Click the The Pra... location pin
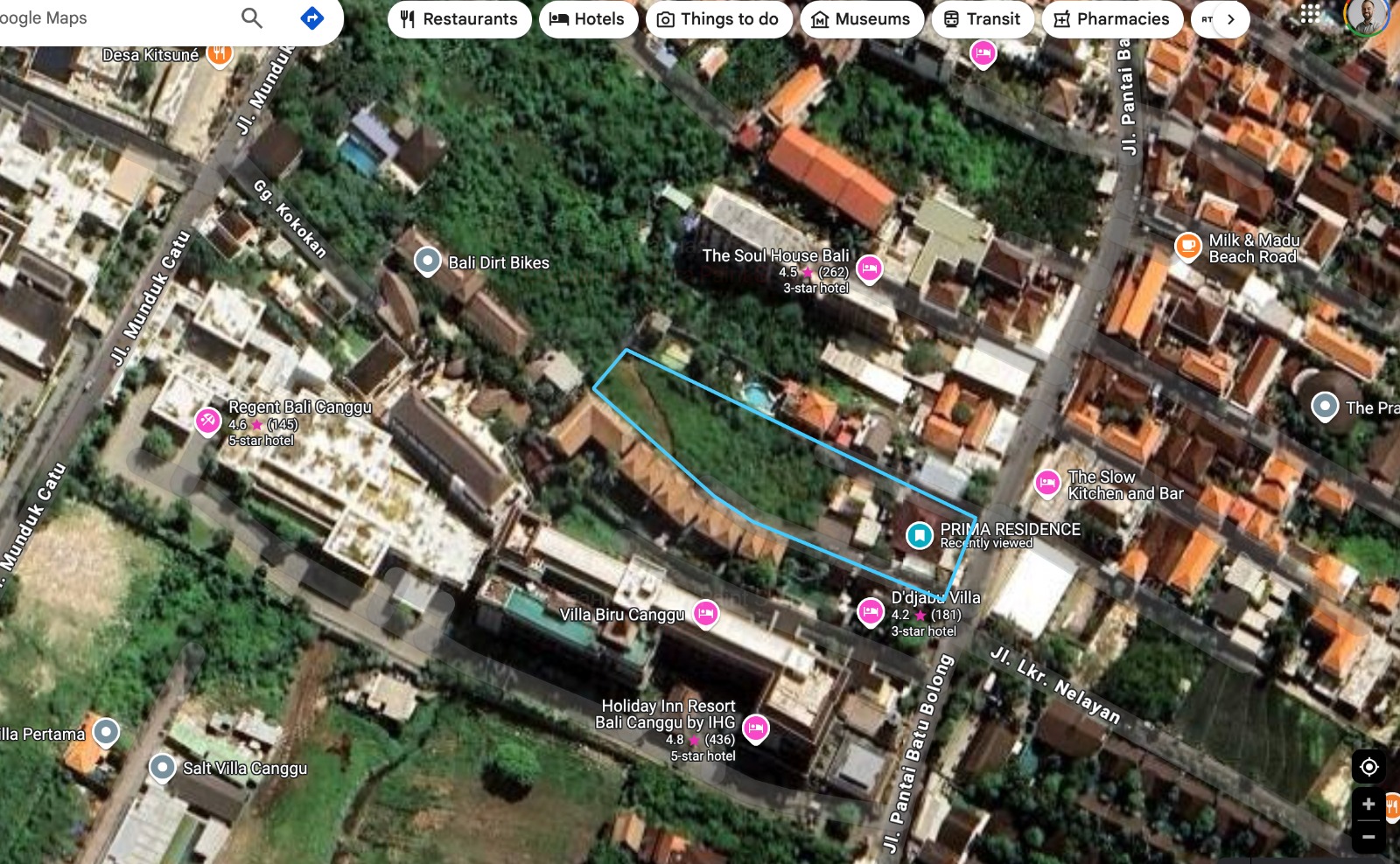 point(1325,407)
